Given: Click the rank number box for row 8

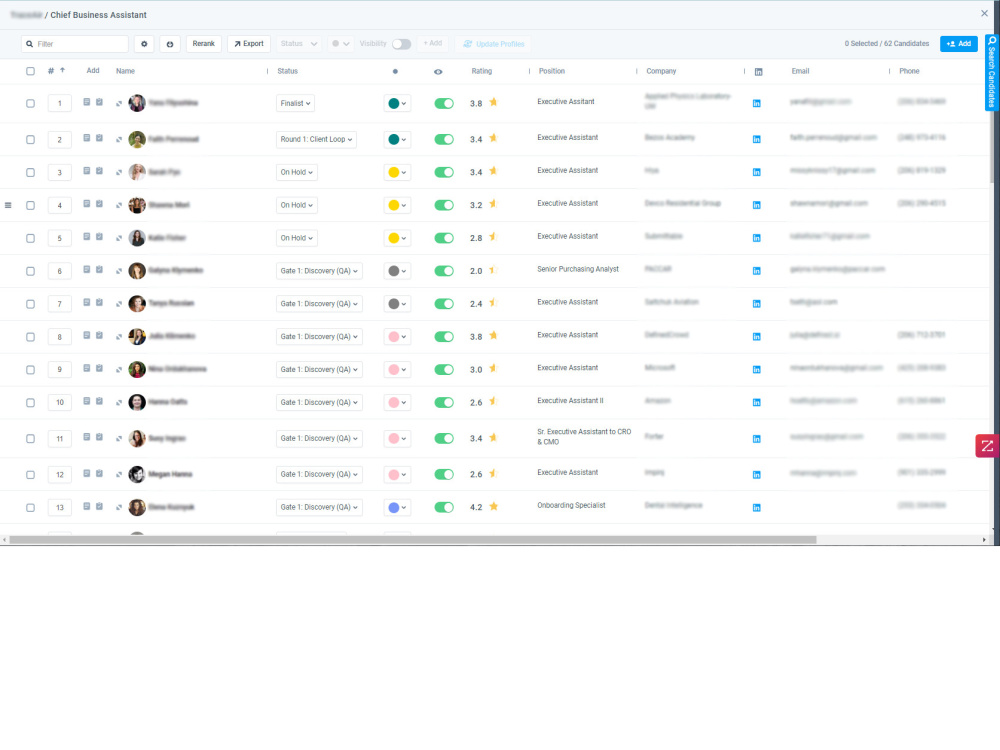Looking at the screenshot, I should pos(59,337).
